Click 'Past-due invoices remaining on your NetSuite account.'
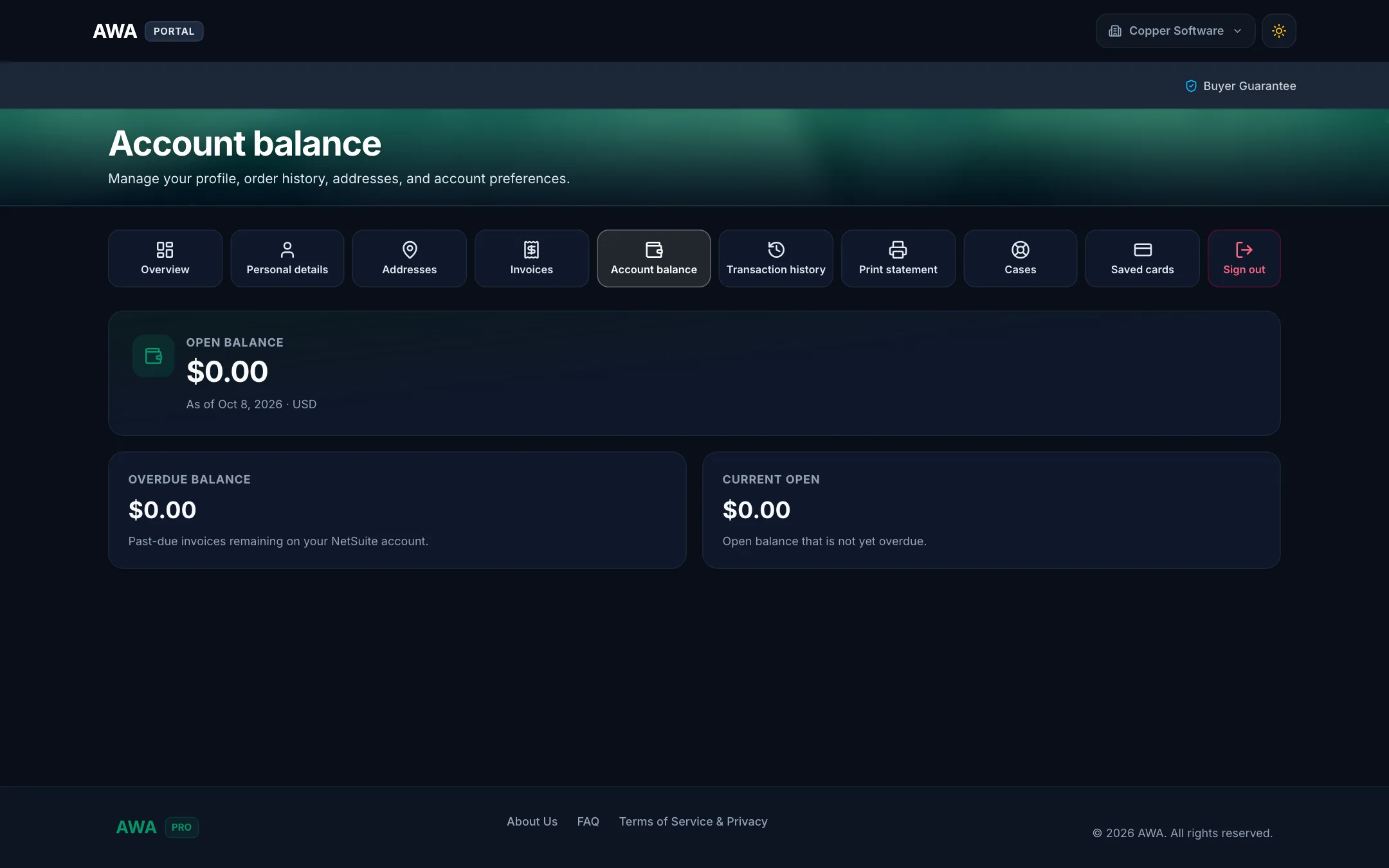The width and height of the screenshot is (1389, 868). [278, 541]
